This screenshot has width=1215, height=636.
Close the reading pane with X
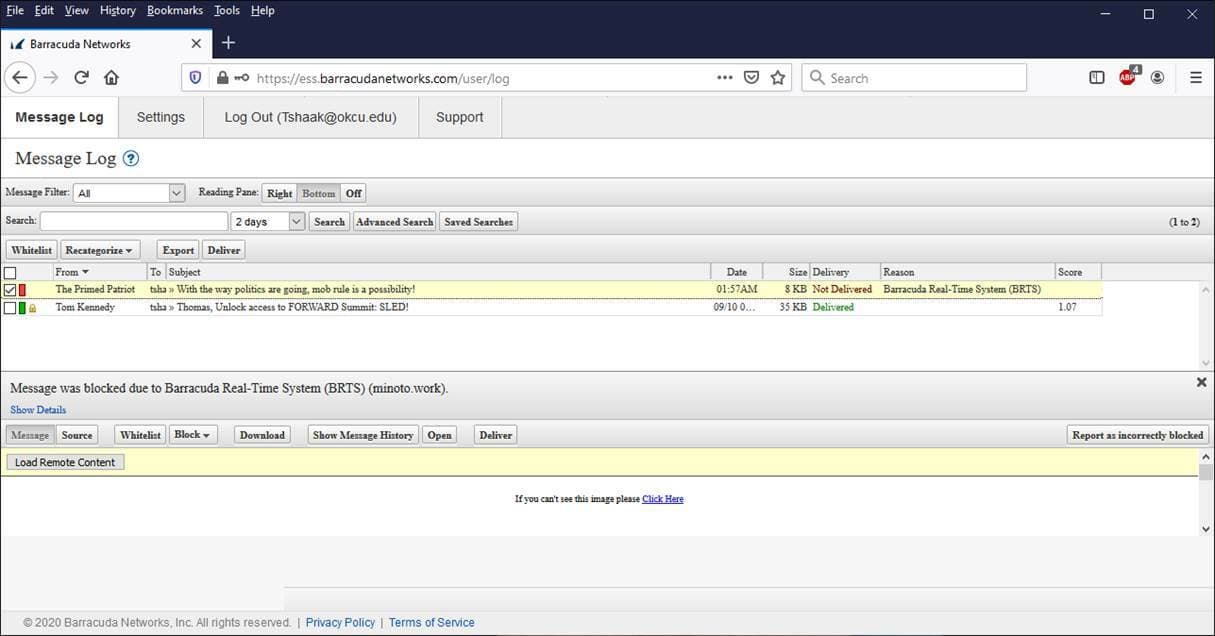1201,382
